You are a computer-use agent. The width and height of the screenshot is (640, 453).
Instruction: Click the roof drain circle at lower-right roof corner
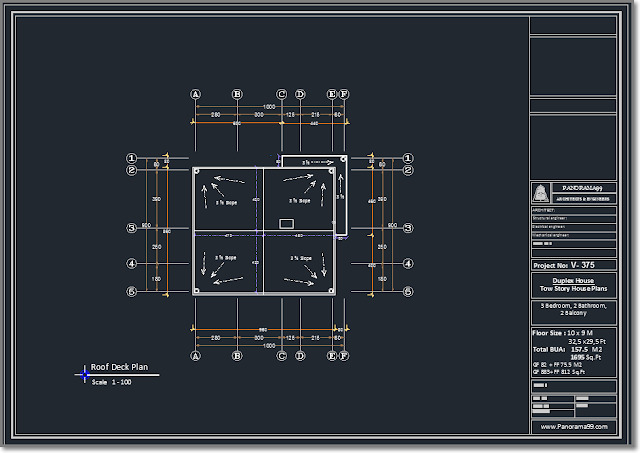coord(331,291)
